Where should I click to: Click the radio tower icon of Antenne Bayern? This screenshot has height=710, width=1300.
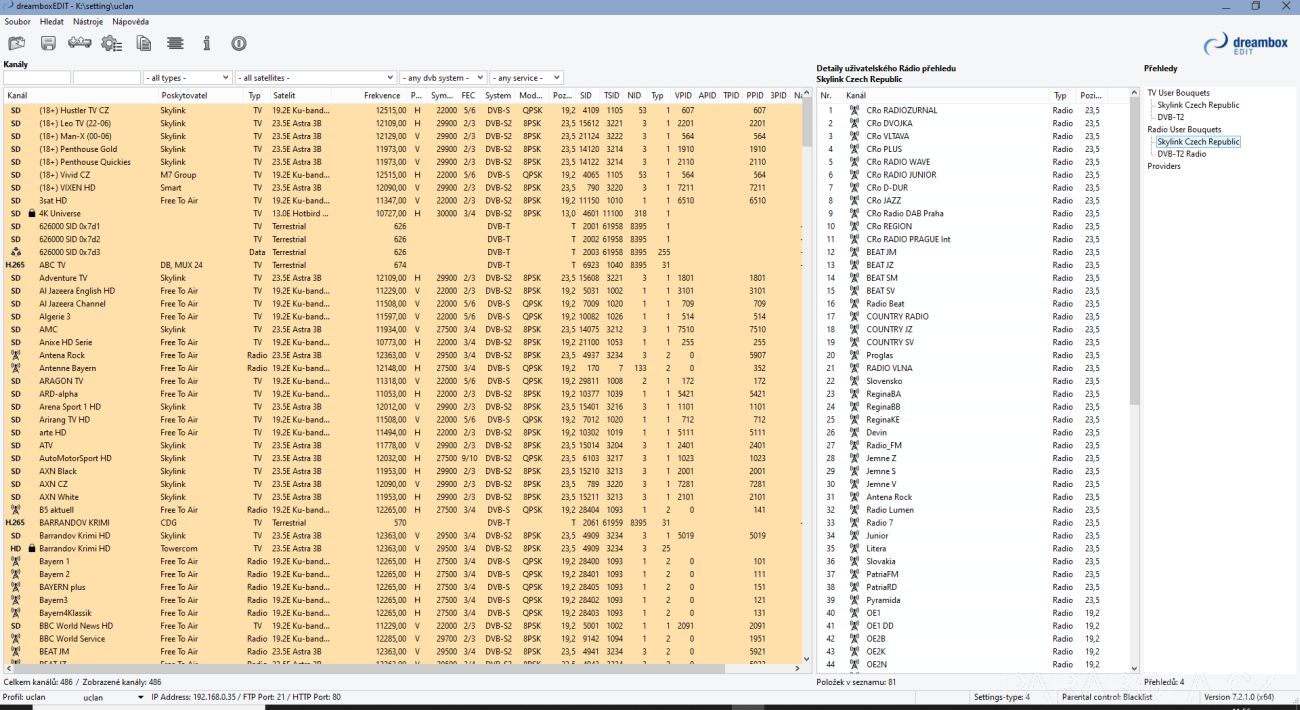click(15, 368)
